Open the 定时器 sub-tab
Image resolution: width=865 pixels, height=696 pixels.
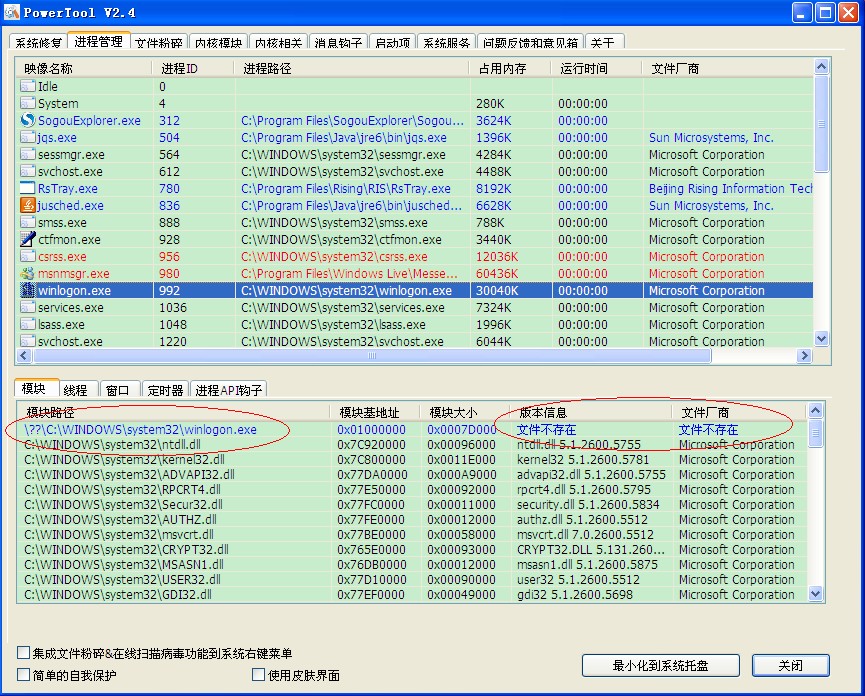tap(165, 390)
